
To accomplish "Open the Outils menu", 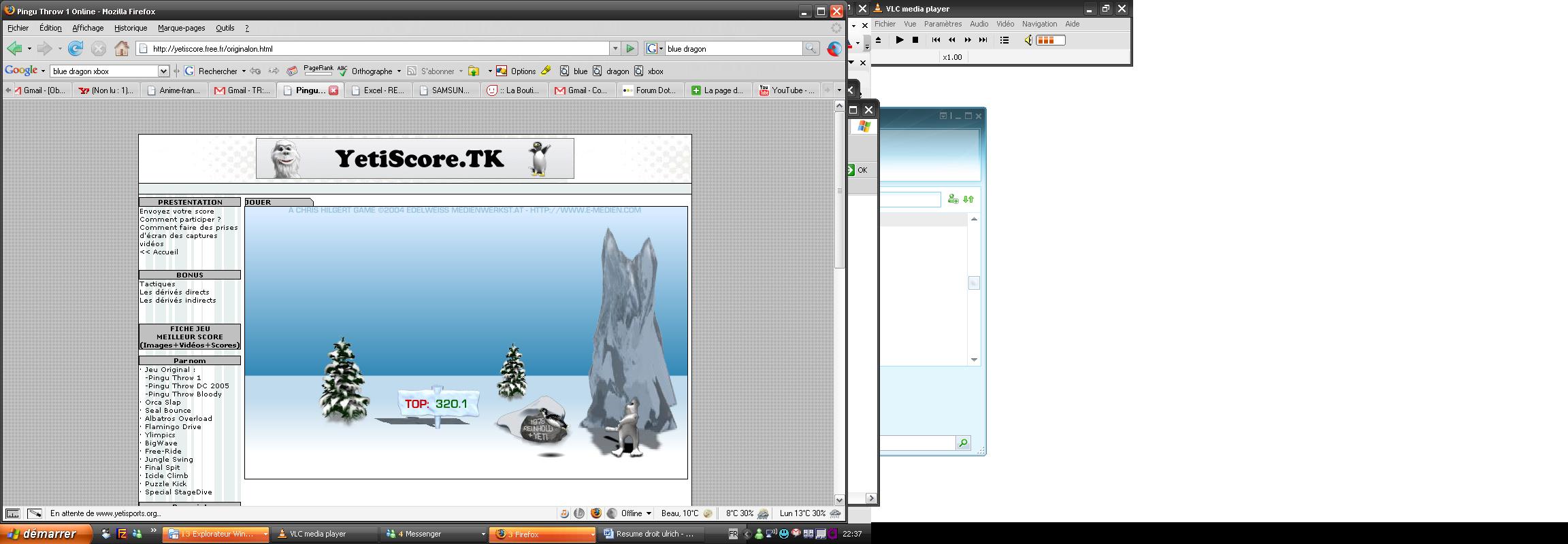I will pyautogui.click(x=225, y=28).
